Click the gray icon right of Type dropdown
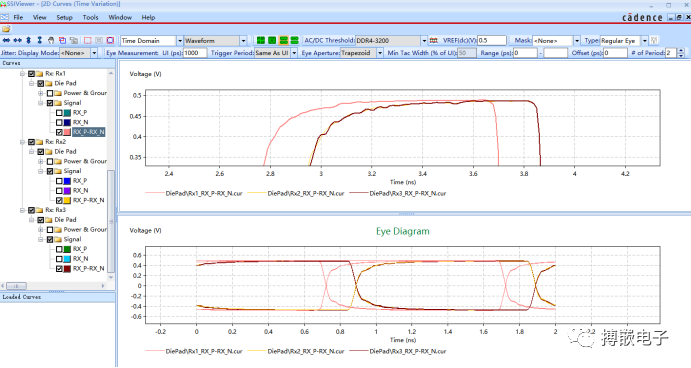This screenshot has height=368, width=691. click(654, 41)
